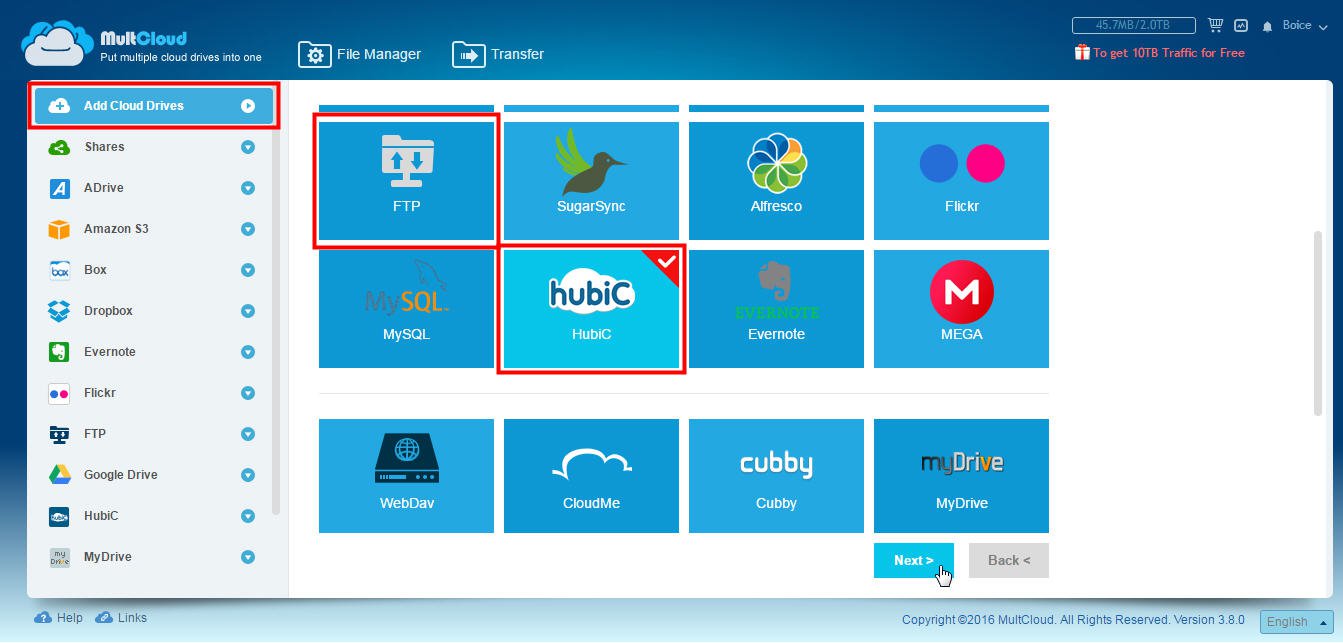Expand the ADrive dropdown arrow
This screenshot has width=1343, height=643.
[248, 188]
